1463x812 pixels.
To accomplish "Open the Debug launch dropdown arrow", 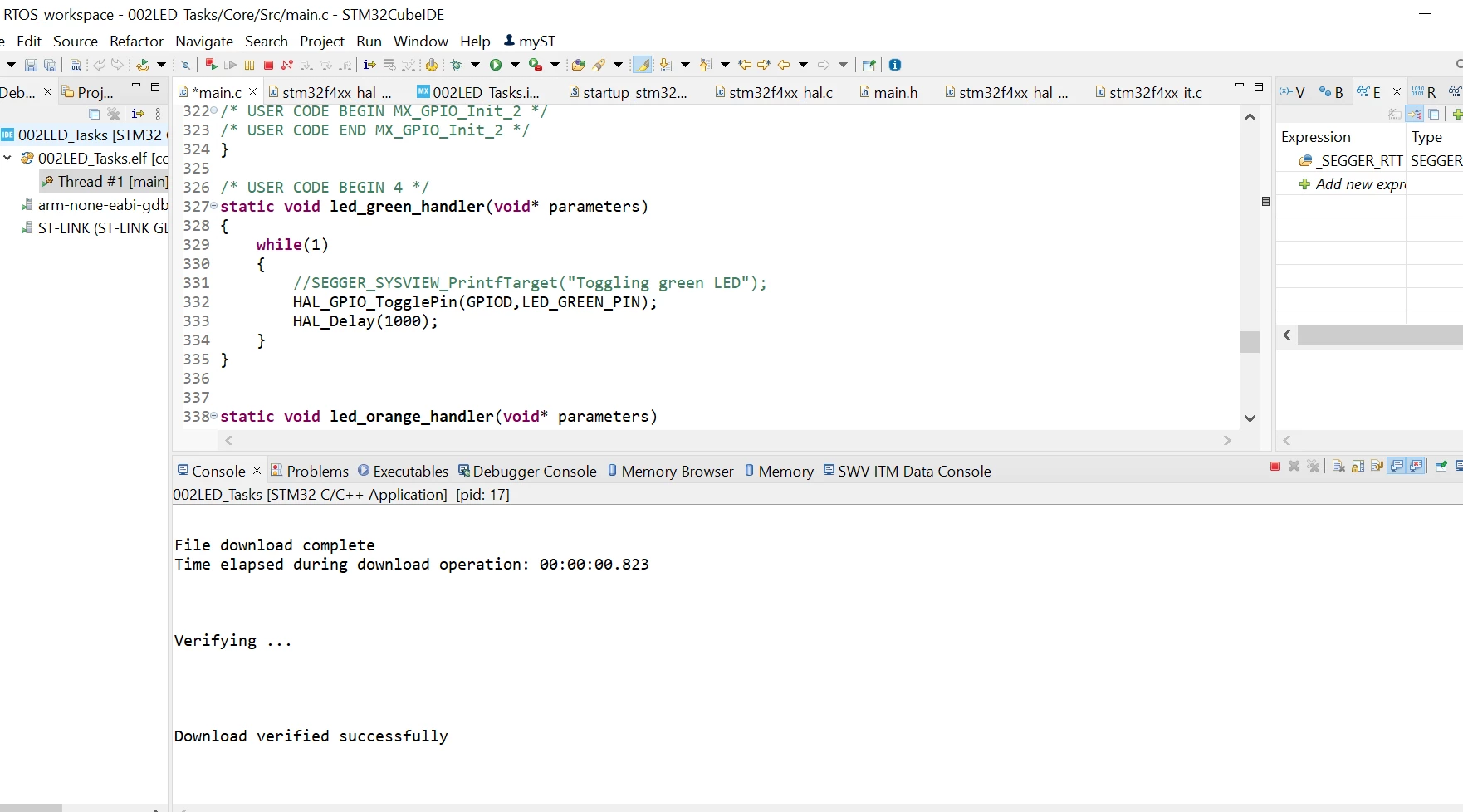I will point(475,65).
